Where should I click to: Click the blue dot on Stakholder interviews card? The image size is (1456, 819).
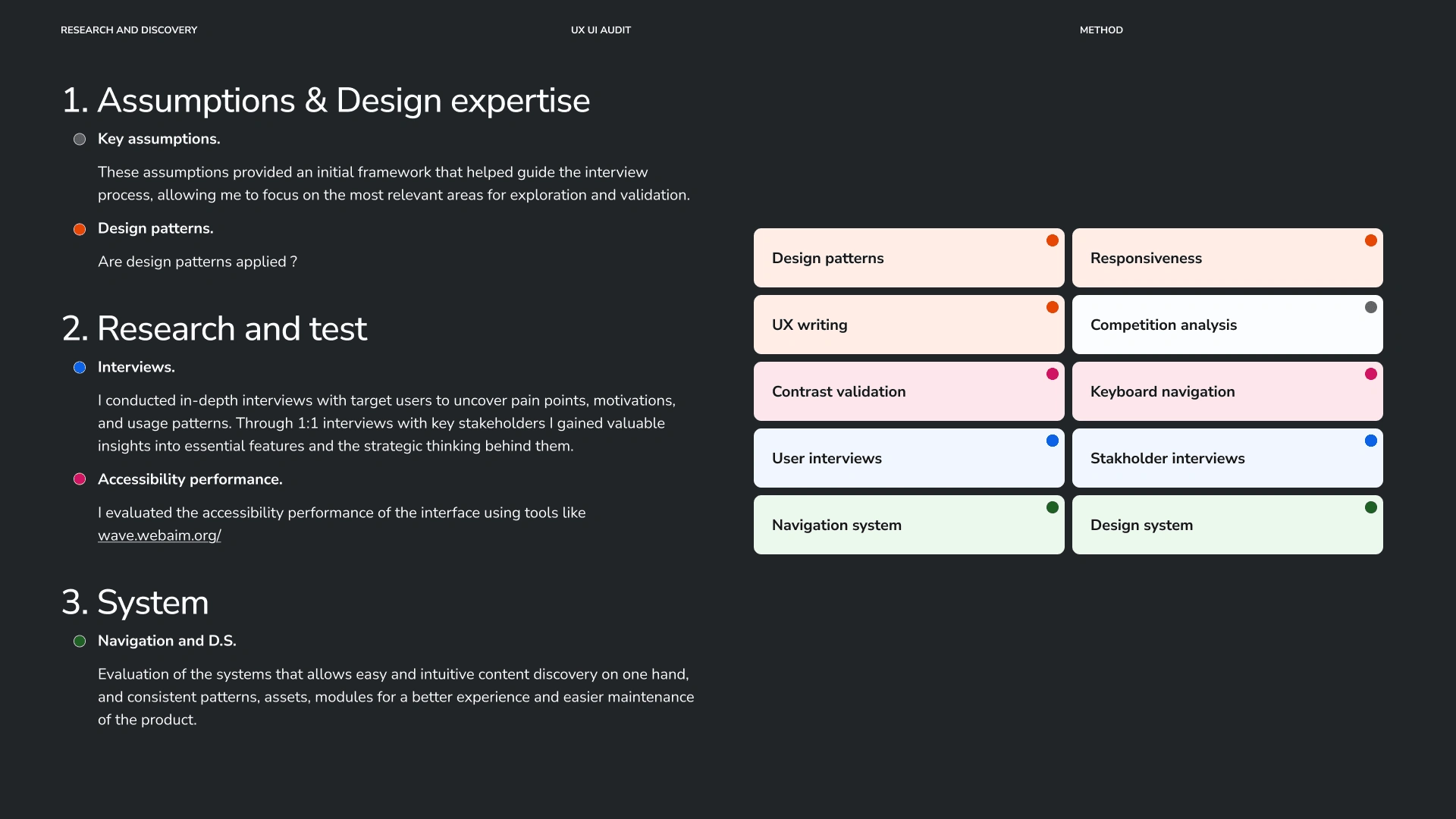pyautogui.click(x=1371, y=441)
